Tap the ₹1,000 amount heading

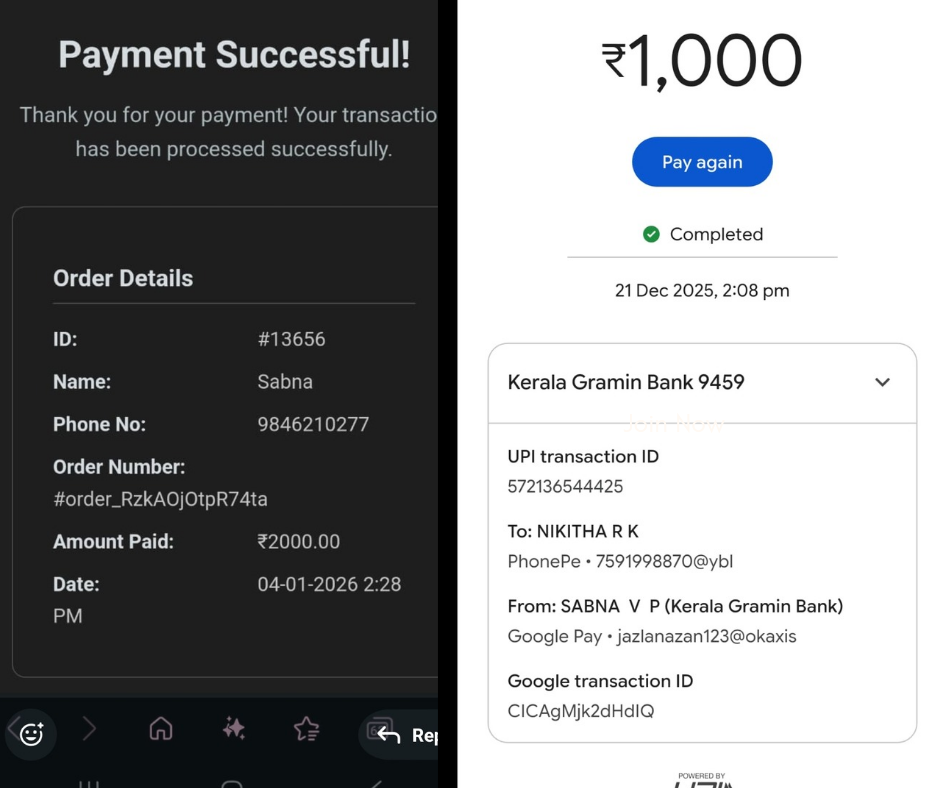point(702,62)
